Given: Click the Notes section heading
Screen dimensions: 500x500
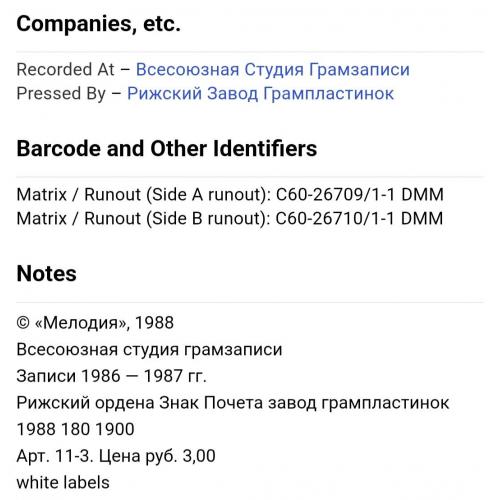Looking at the screenshot, I should click(47, 273).
